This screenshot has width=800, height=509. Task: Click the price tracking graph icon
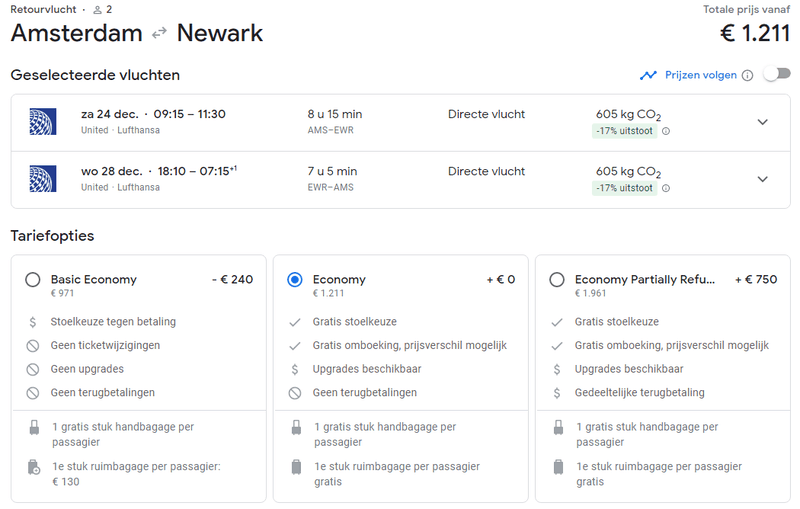[649, 75]
